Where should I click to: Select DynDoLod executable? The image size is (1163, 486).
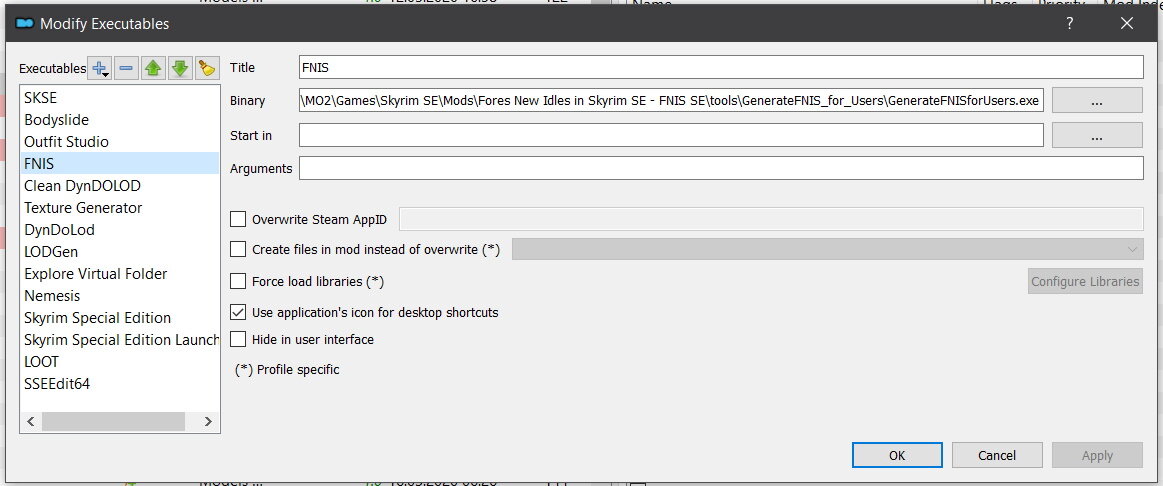pyautogui.click(x=119, y=229)
